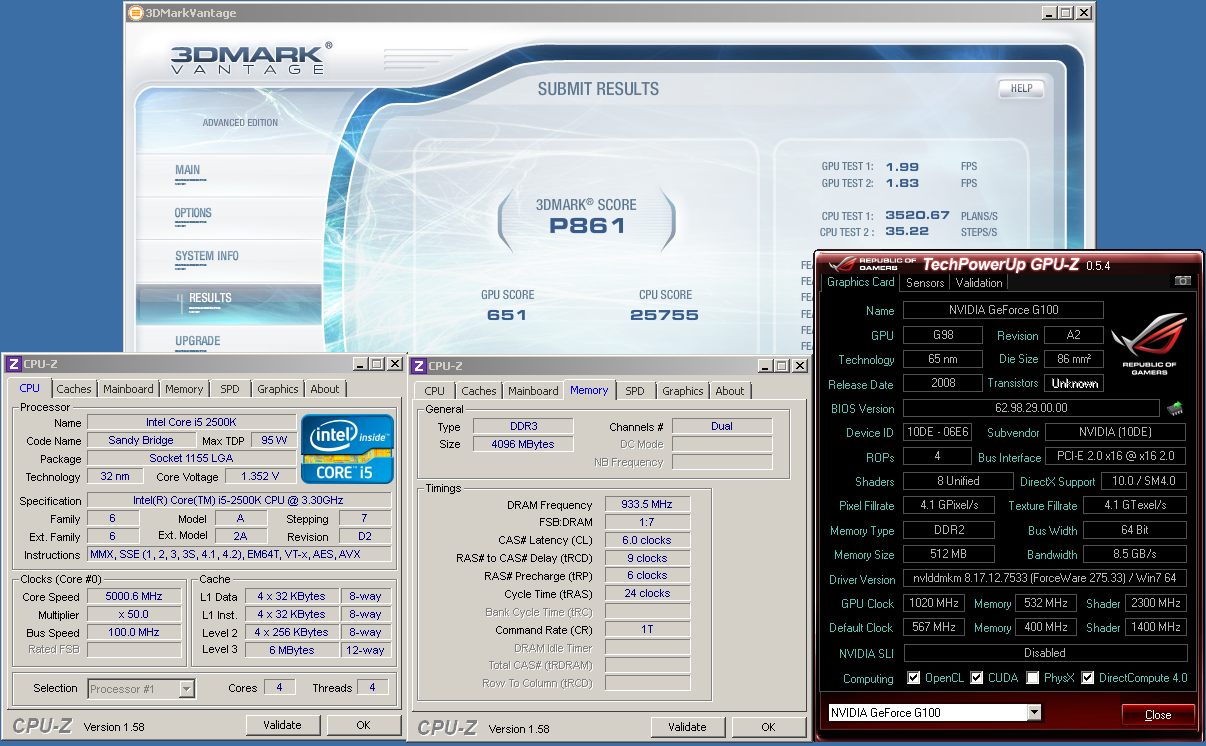Switch to the Validation tab in GPU-Z
Viewport: 1206px width, 746px height.
point(979,283)
